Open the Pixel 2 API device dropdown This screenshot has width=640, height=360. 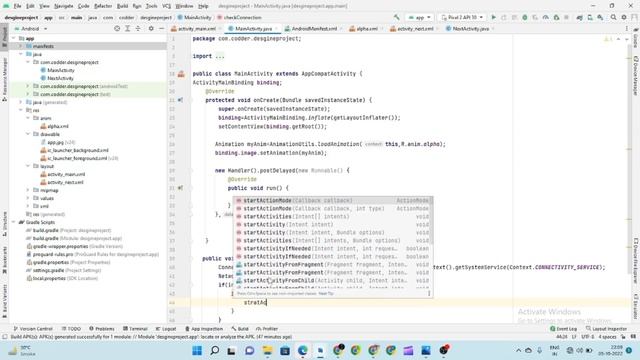point(462,18)
